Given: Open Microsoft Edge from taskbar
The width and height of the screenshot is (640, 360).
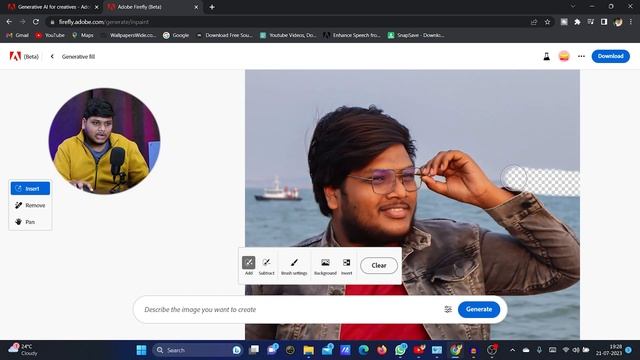Looking at the screenshot, I should coord(363,350).
